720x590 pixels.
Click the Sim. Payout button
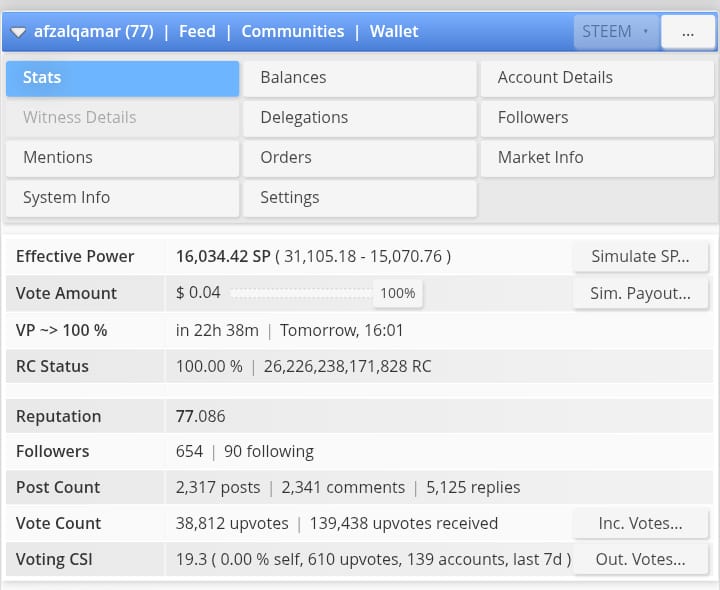640,293
